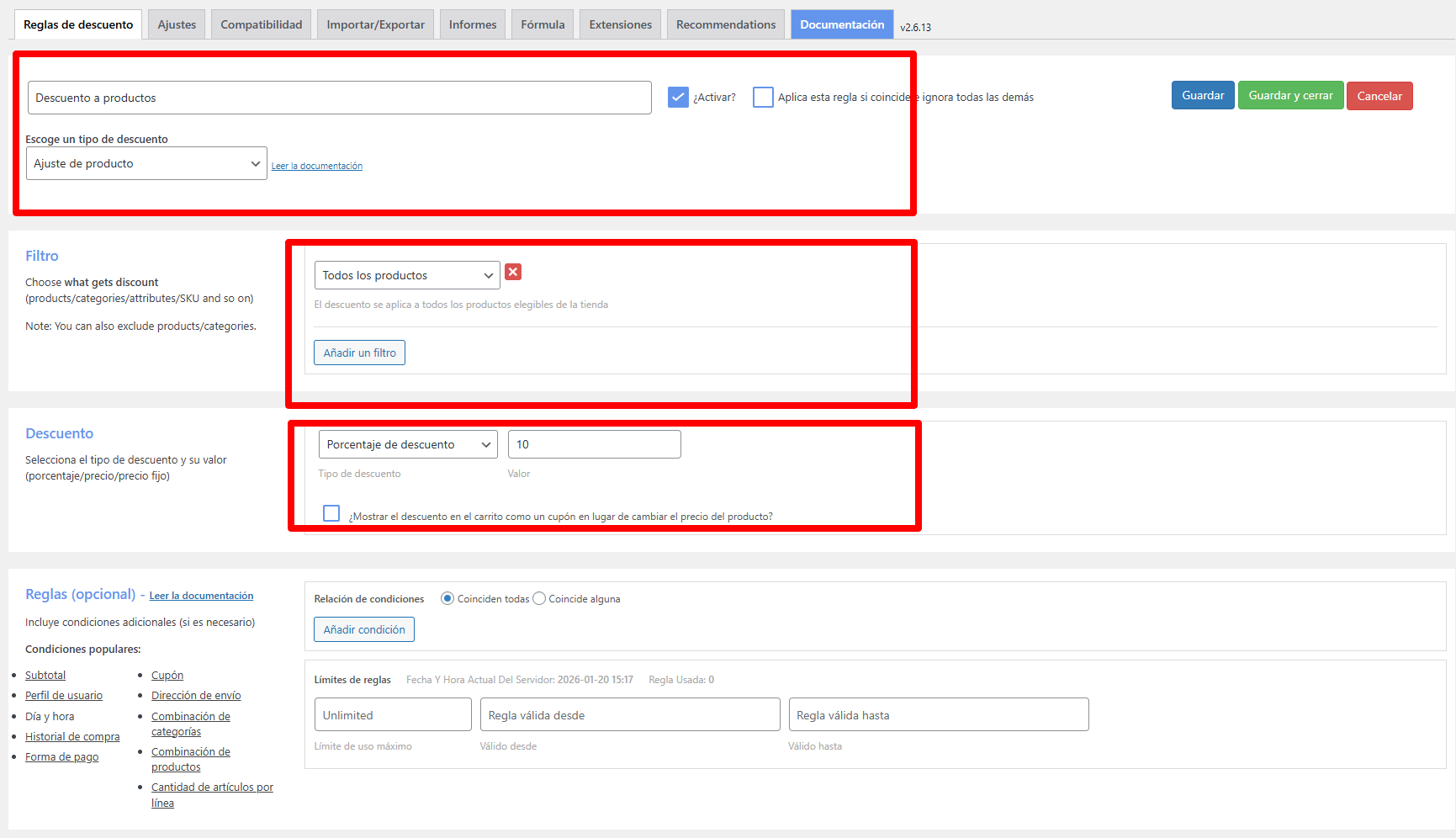
Task: Click the discount value field showing 10
Action: pos(594,444)
